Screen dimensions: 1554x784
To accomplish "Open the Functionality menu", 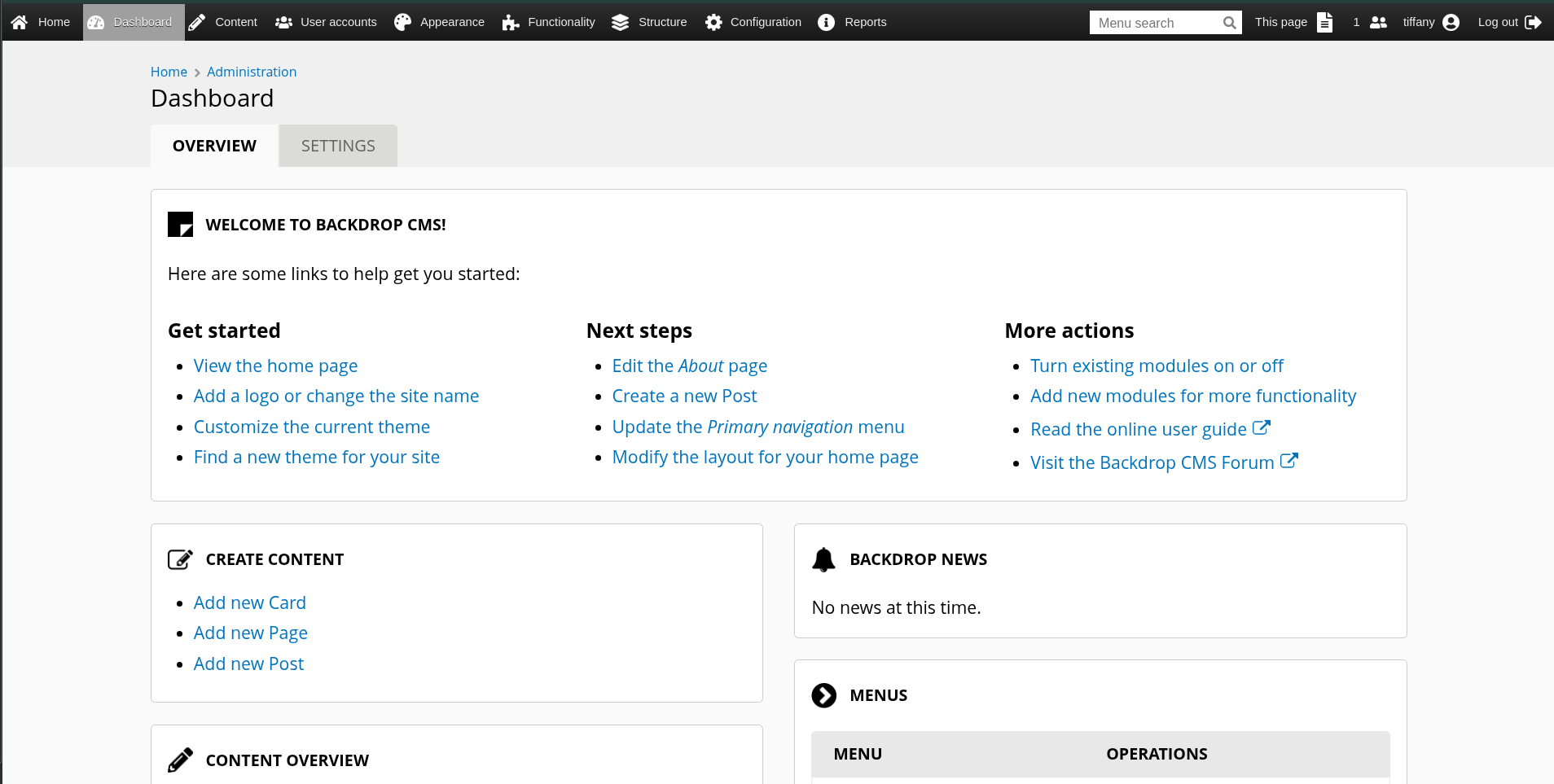I will tap(549, 22).
